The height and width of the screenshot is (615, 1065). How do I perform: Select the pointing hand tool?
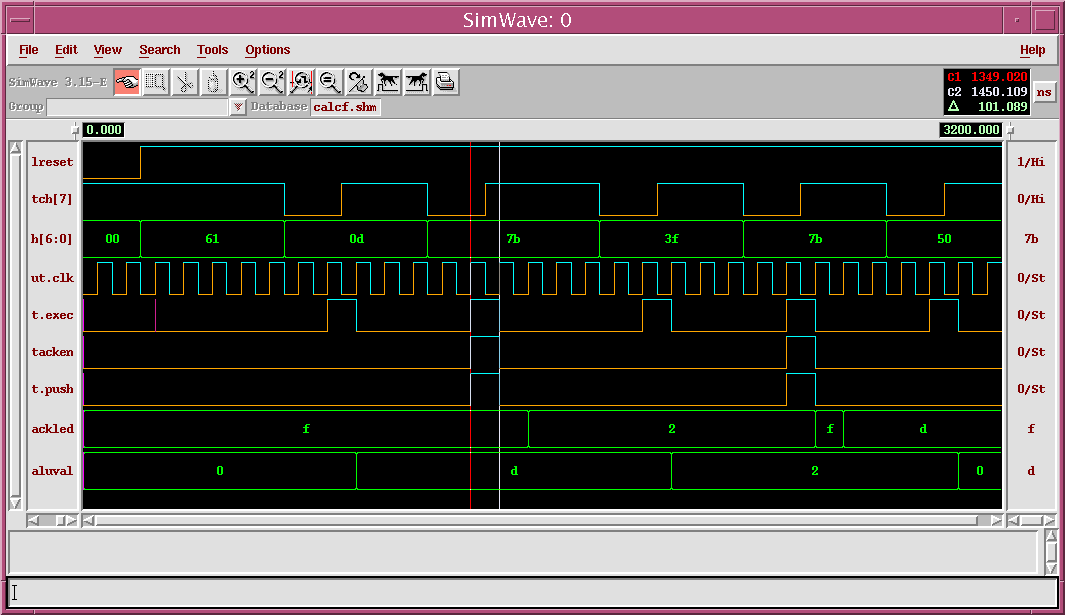(127, 83)
